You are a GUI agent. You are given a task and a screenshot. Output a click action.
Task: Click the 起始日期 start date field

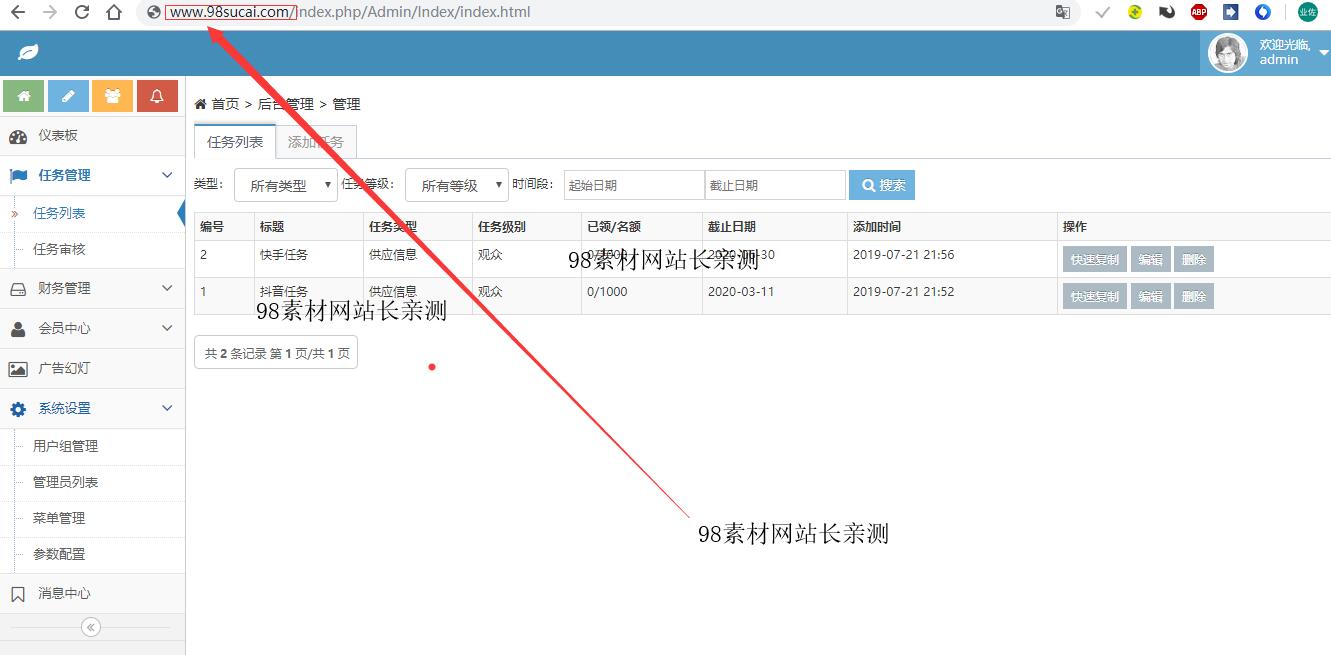pos(633,185)
